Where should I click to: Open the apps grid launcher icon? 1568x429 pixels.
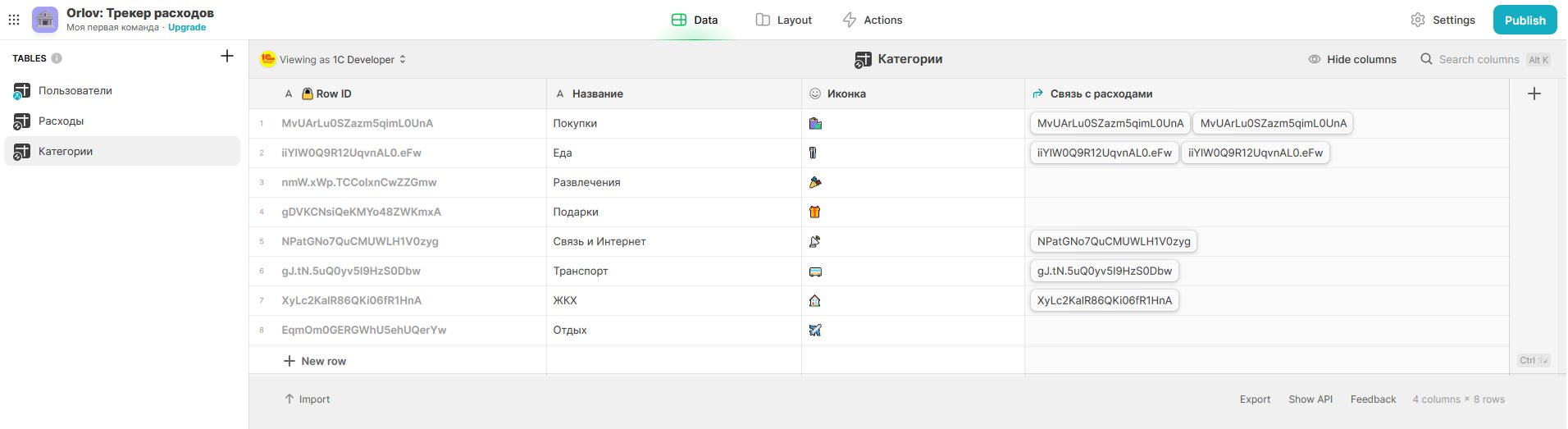click(14, 20)
